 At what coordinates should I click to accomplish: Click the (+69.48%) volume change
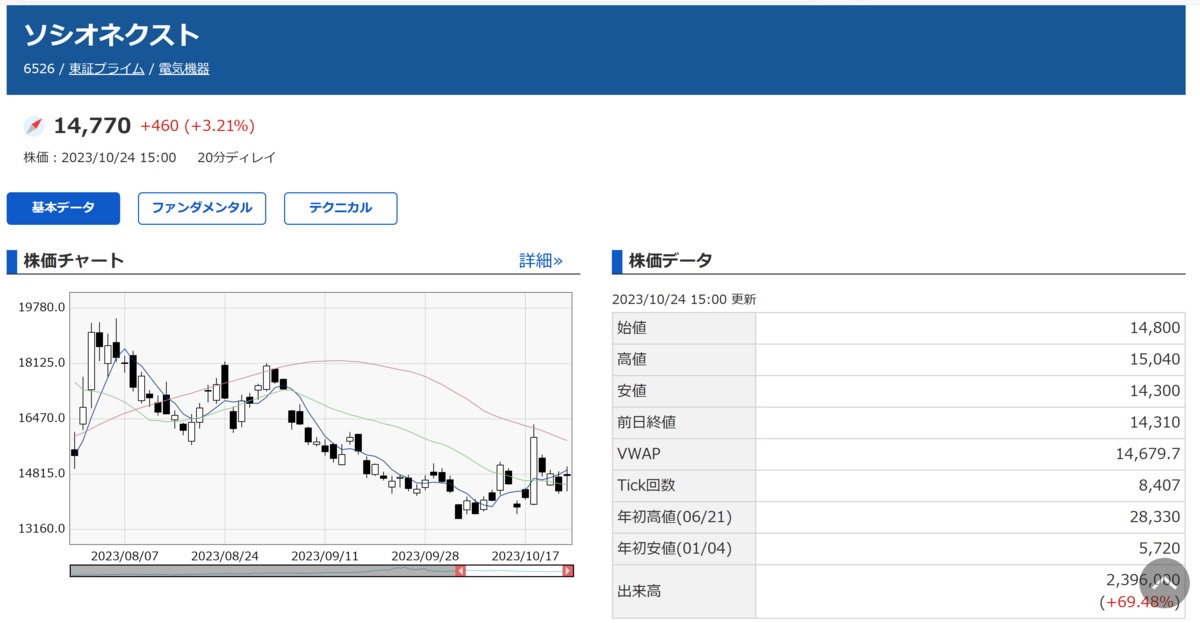1140,602
